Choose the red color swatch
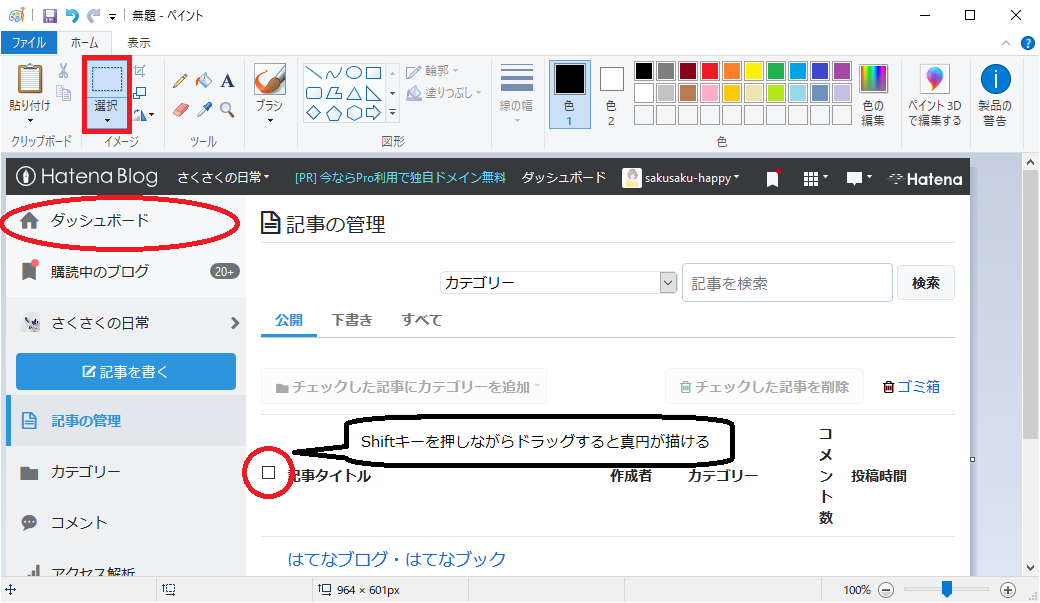This screenshot has width=1040, height=603. pyautogui.click(x=708, y=70)
